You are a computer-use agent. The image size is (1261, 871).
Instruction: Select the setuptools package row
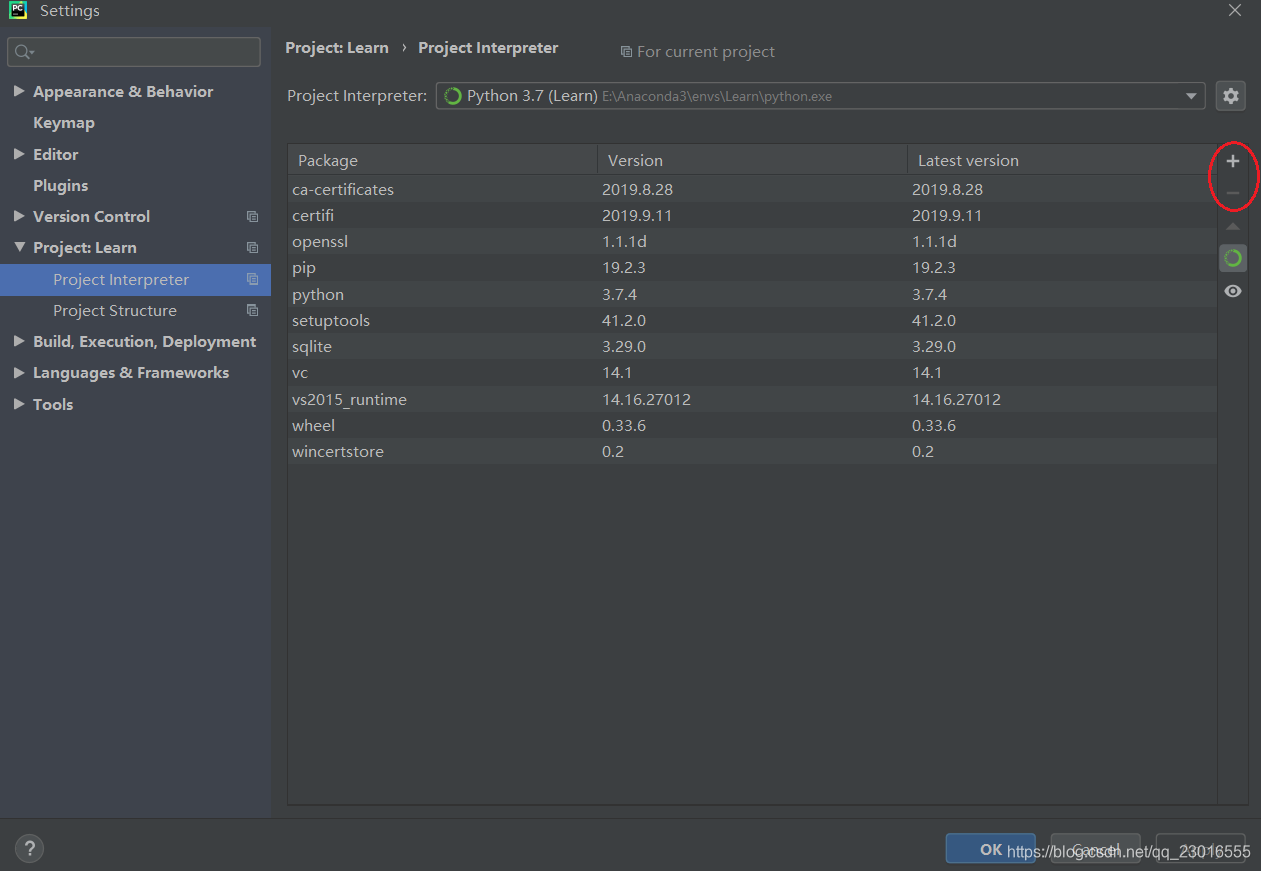tap(752, 321)
